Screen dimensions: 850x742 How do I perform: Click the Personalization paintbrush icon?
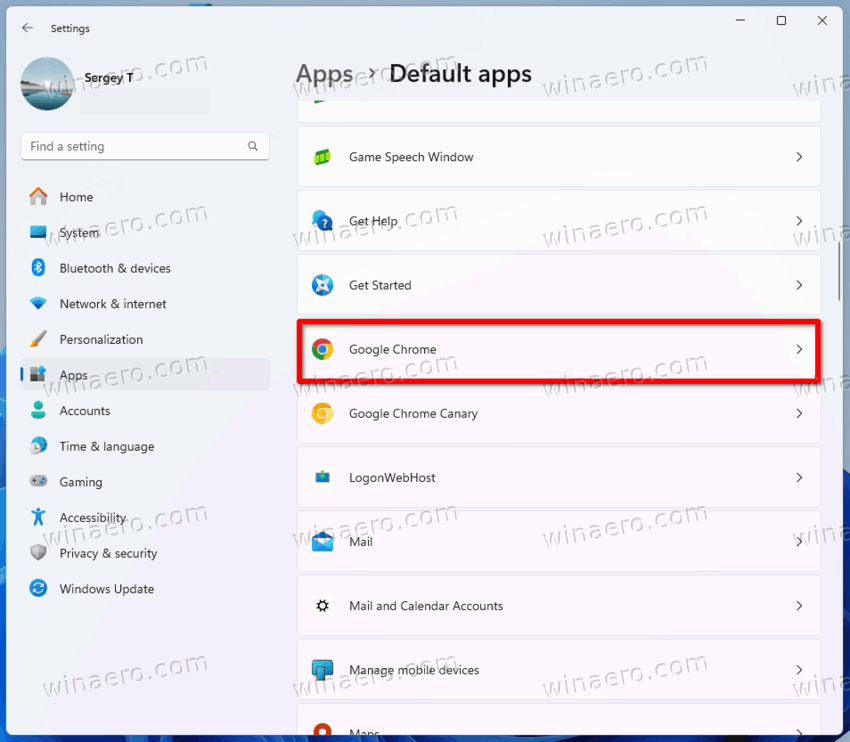point(38,339)
